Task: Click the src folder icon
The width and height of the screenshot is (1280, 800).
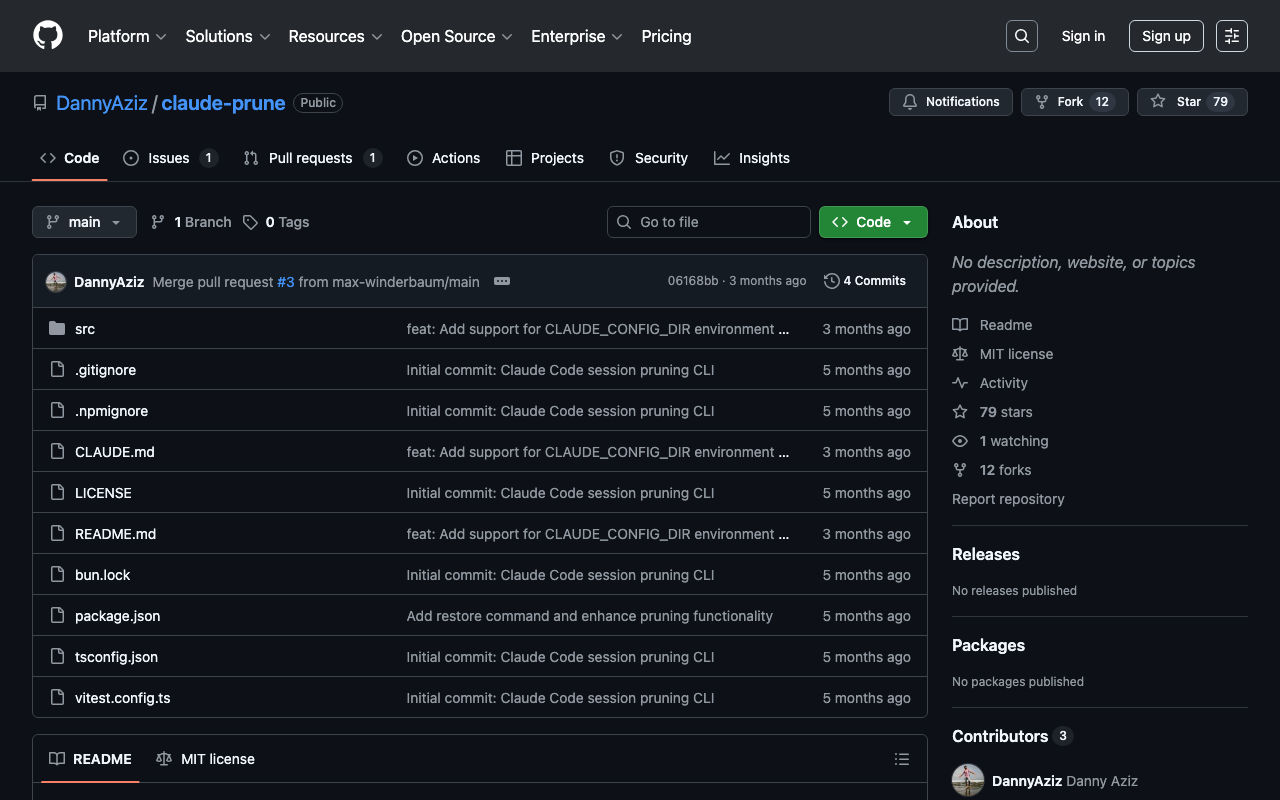Action: click(57, 329)
